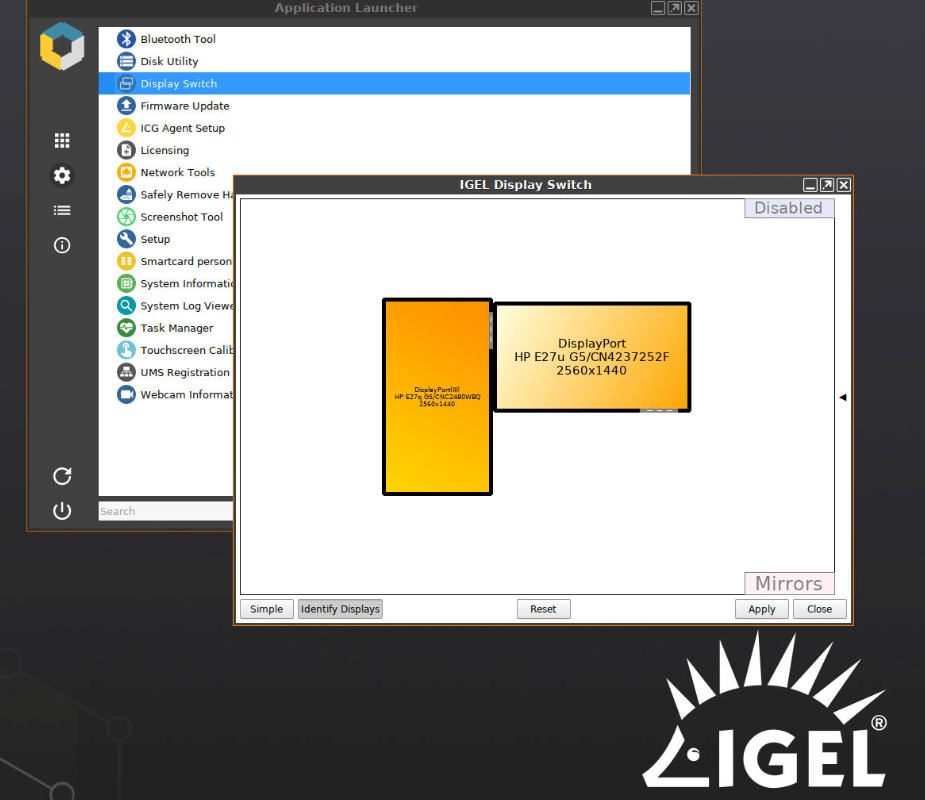
Task: Select the UMS Registration entry text
Action: click(185, 373)
